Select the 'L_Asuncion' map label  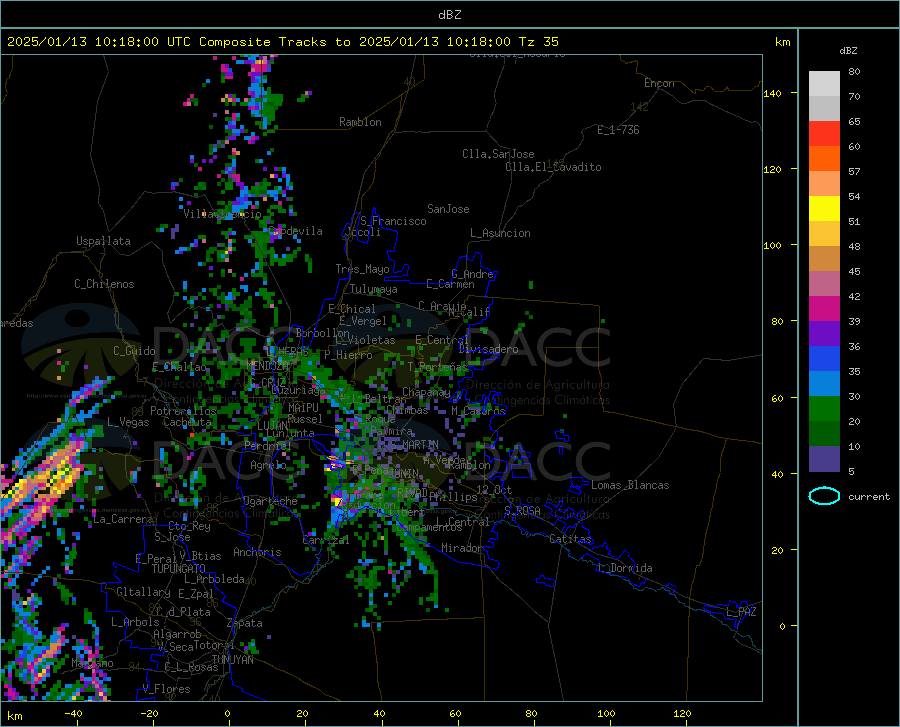[500, 233]
